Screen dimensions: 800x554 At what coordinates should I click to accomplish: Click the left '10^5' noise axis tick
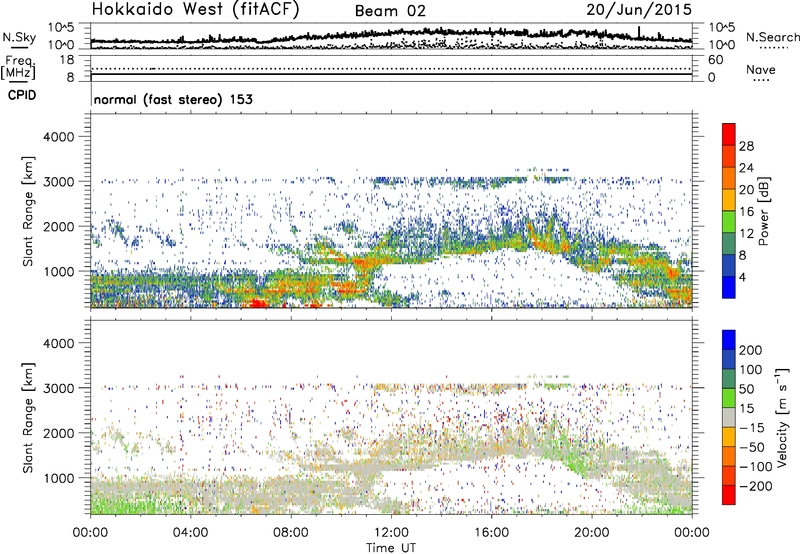(61, 27)
